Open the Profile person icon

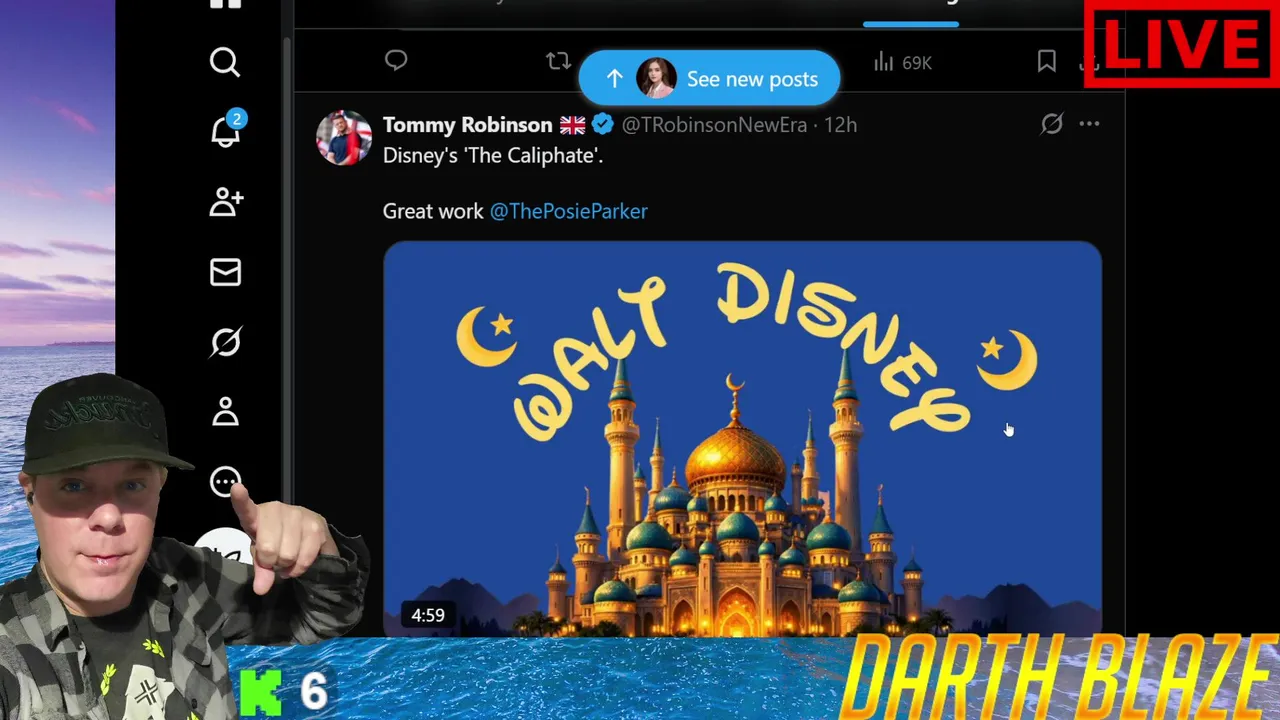click(x=225, y=412)
